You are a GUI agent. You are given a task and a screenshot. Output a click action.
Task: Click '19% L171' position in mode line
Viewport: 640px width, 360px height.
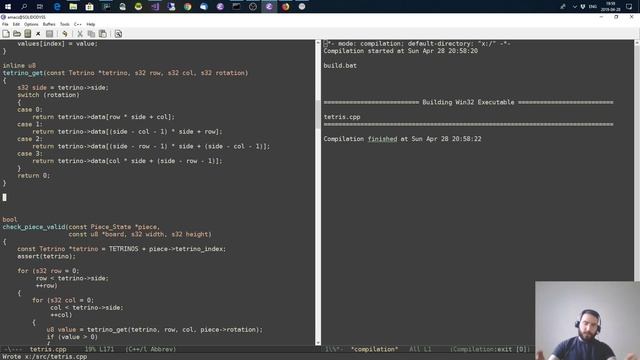(x=99, y=349)
